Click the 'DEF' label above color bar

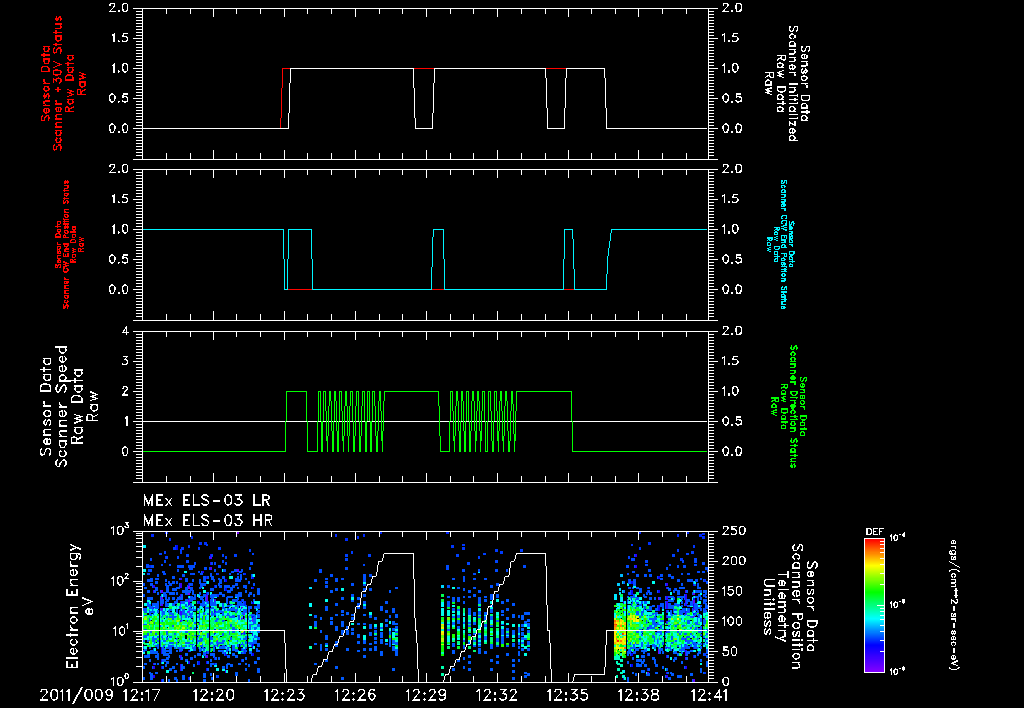[x=874, y=532]
